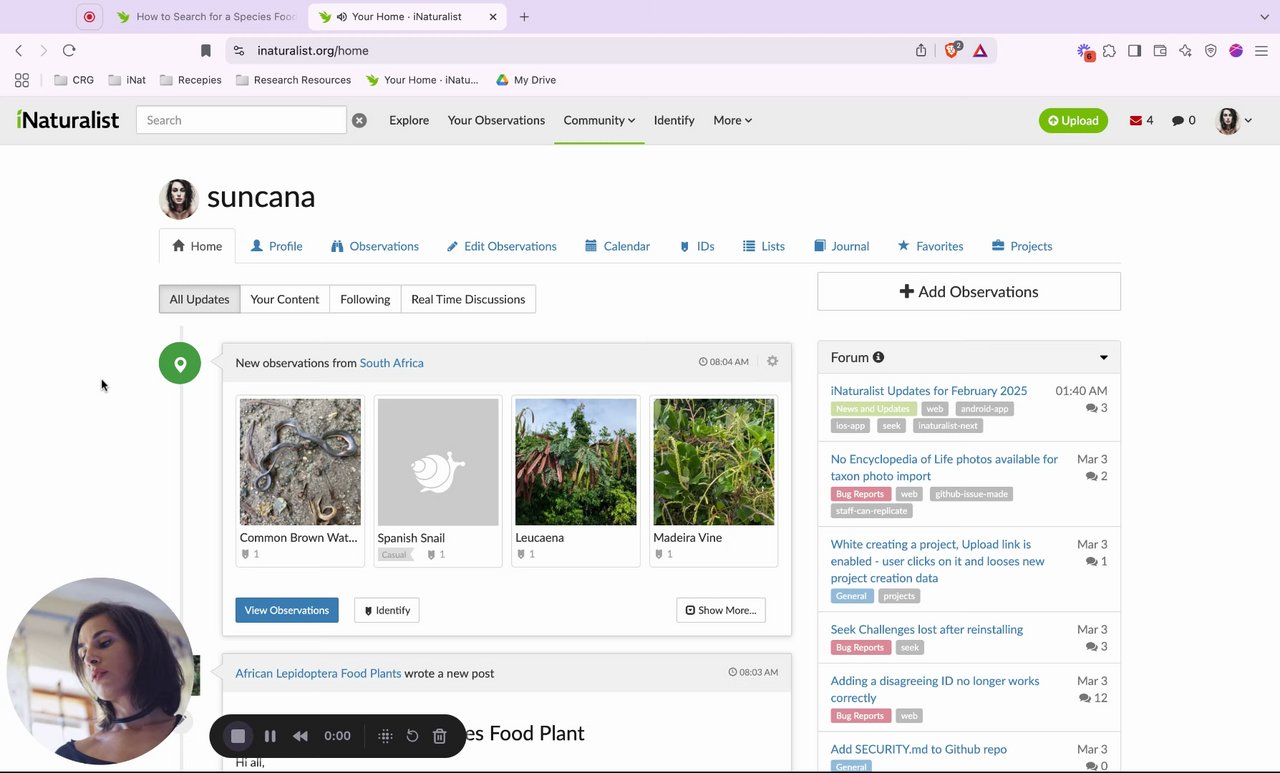Stop the screen recording
The image size is (1280, 773).
(x=238, y=736)
